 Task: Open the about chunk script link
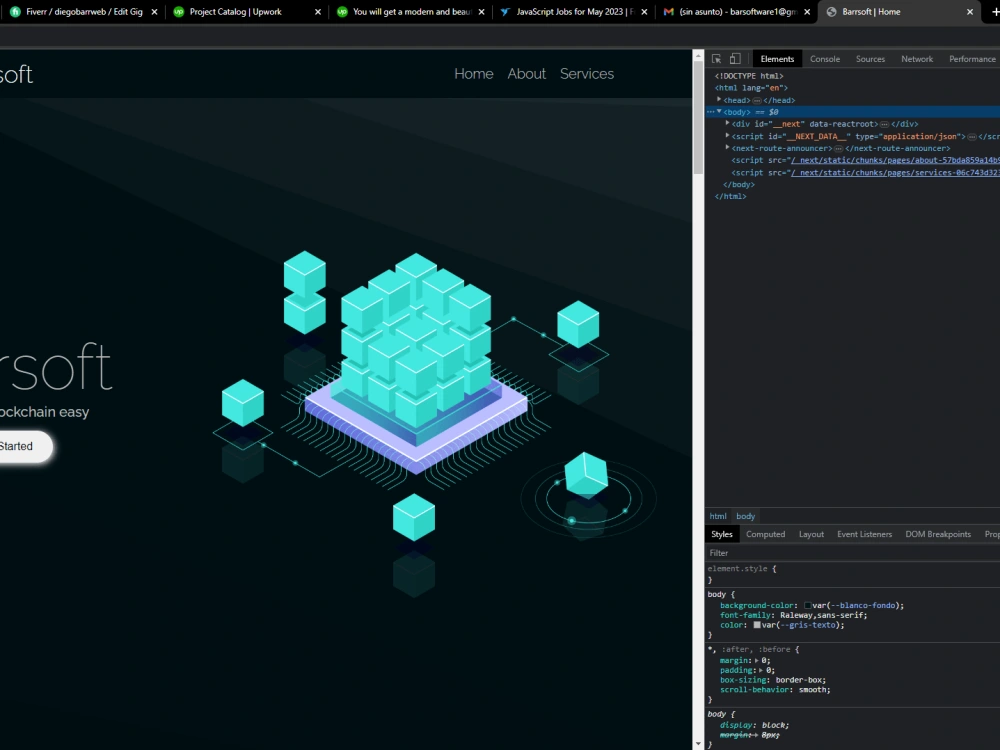tap(895, 161)
